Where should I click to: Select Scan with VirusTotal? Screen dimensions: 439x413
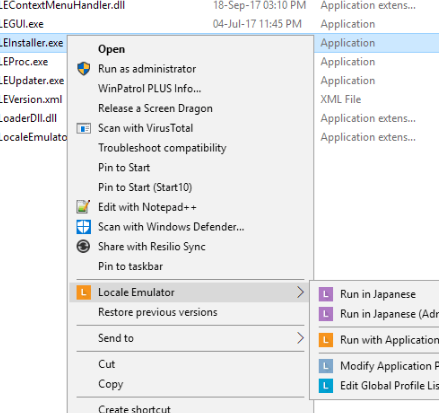coord(146,128)
